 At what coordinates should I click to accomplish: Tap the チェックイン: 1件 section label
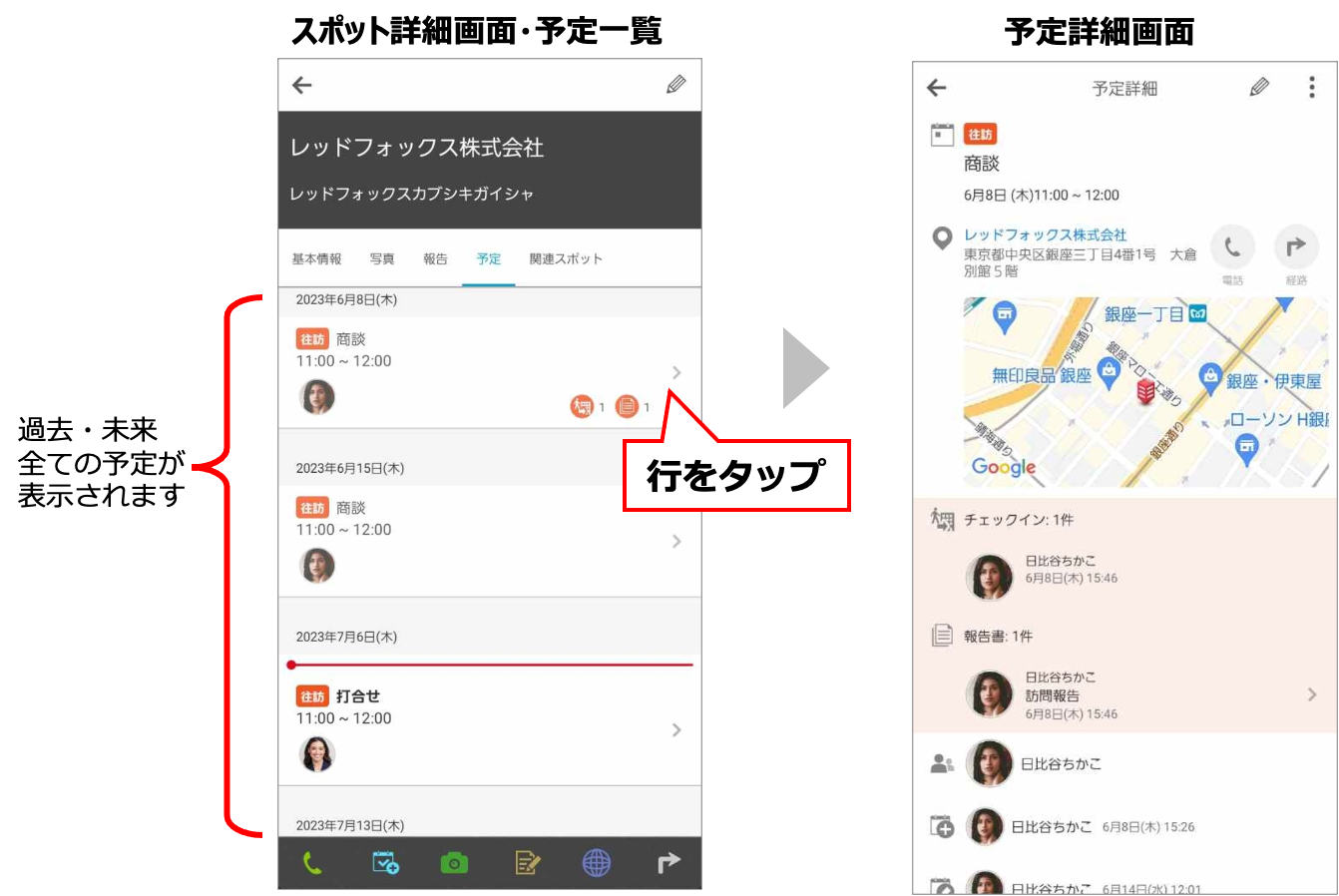[x=1019, y=520]
